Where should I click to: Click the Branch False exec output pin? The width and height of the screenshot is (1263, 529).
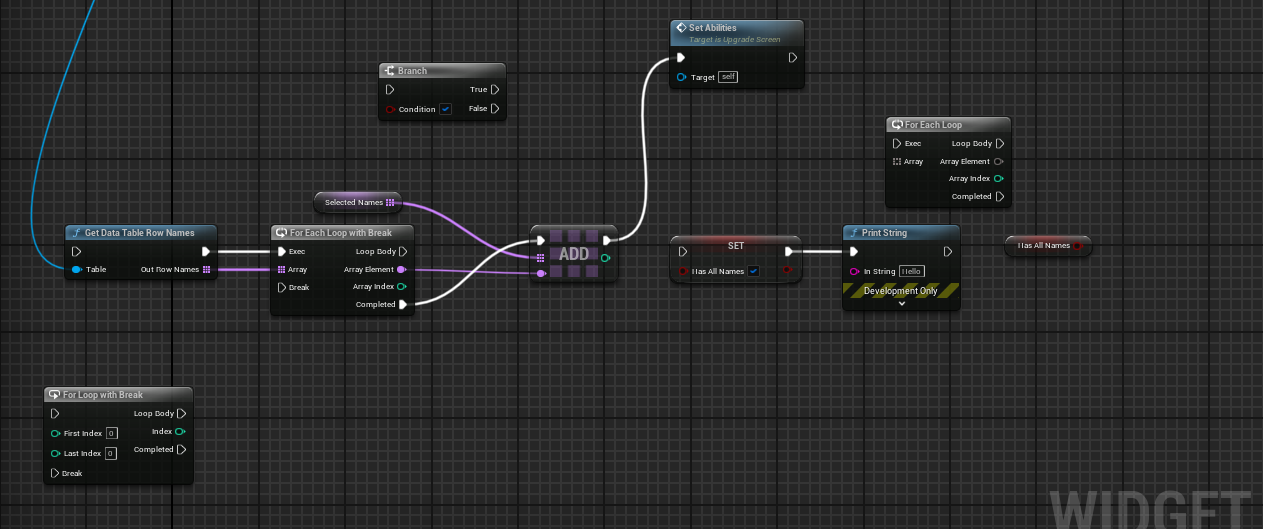[x=494, y=108]
